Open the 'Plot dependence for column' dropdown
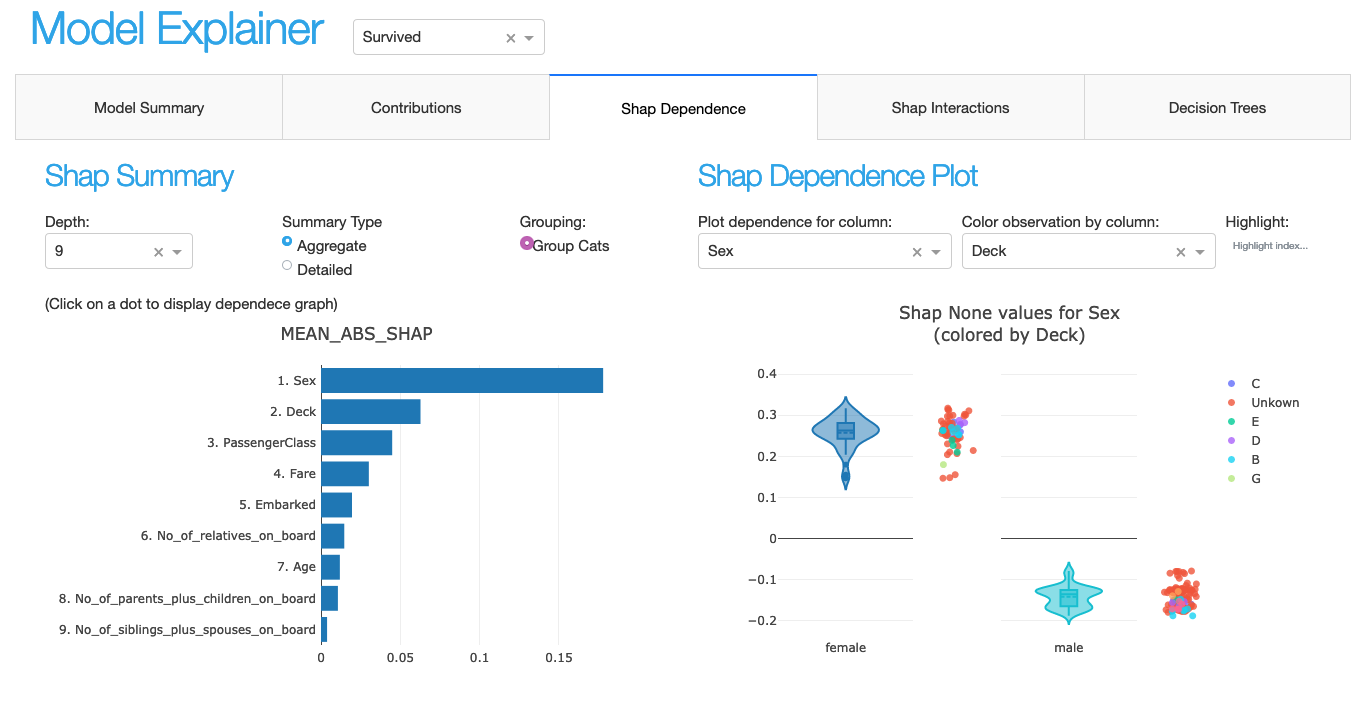Screen dimensions: 1366x719 936,251
